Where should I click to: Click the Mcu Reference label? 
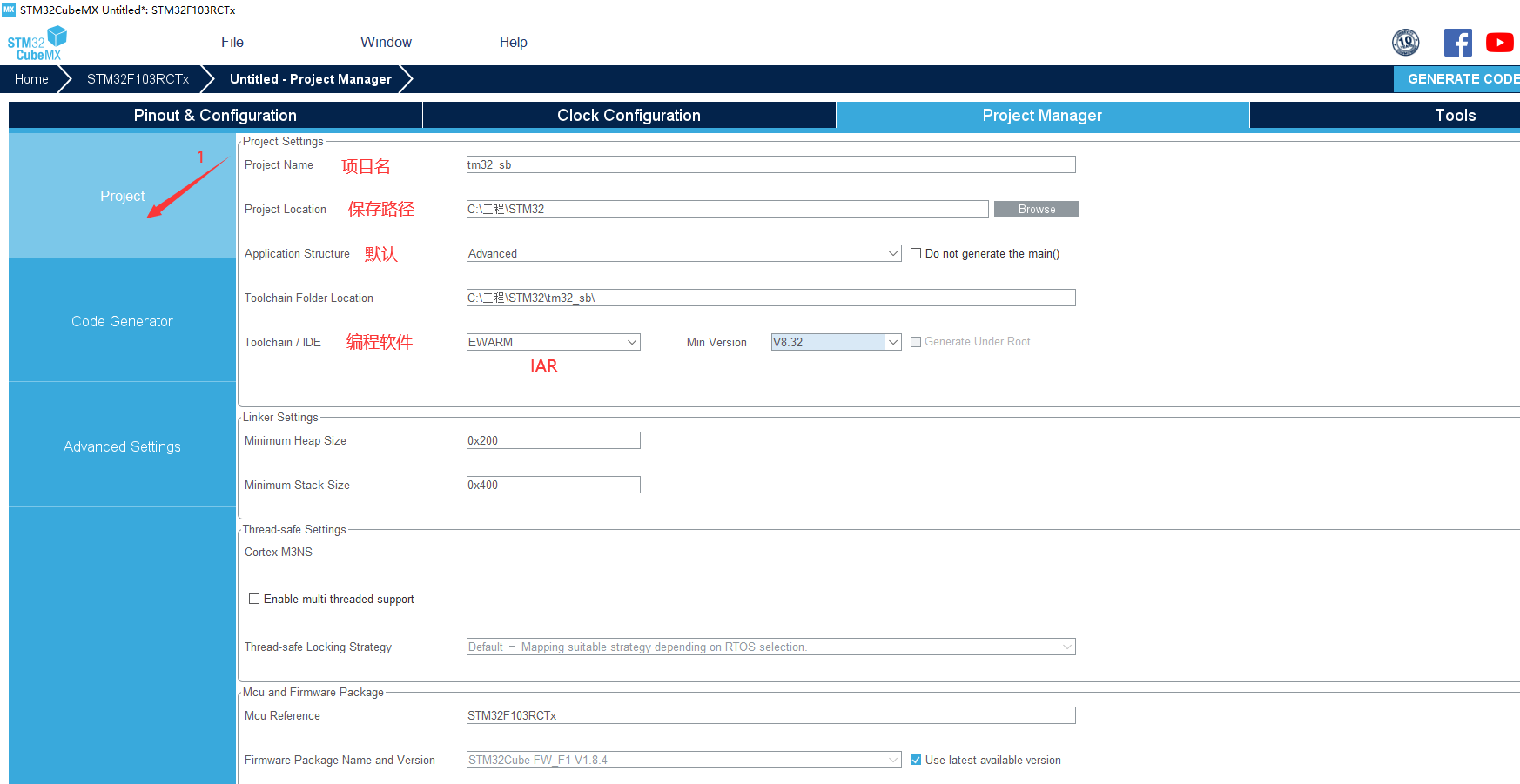282,715
